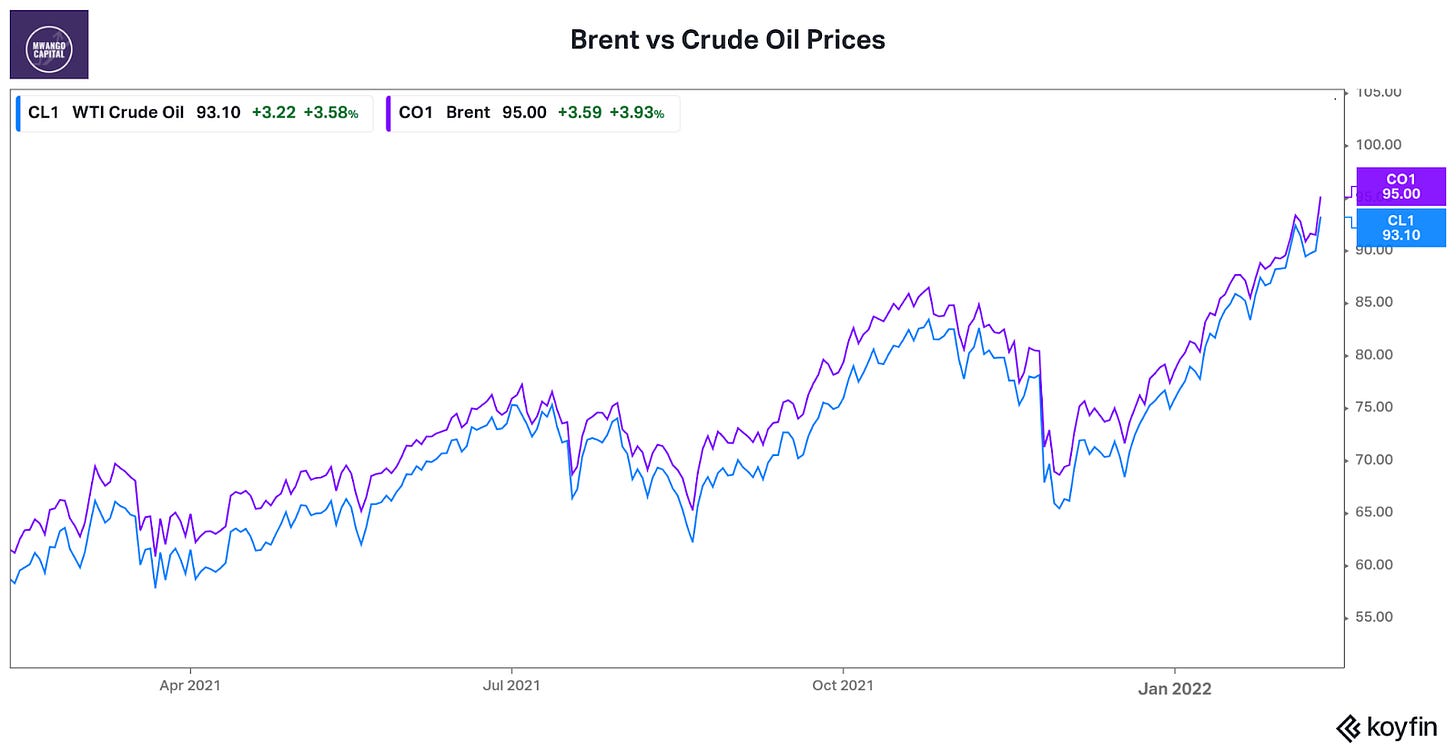The width and height of the screenshot is (1456, 753).
Task: Click the 55.00 price axis label
Action: coord(1378,617)
